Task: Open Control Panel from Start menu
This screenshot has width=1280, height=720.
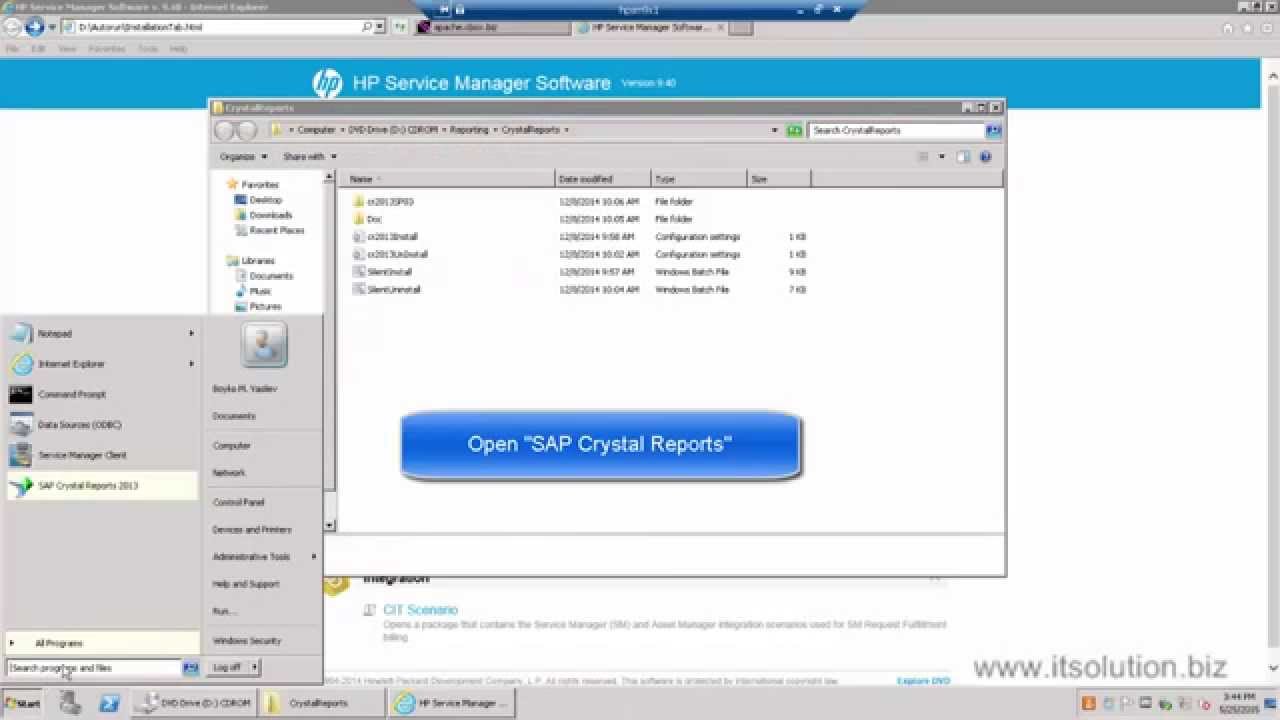Action: (238, 503)
